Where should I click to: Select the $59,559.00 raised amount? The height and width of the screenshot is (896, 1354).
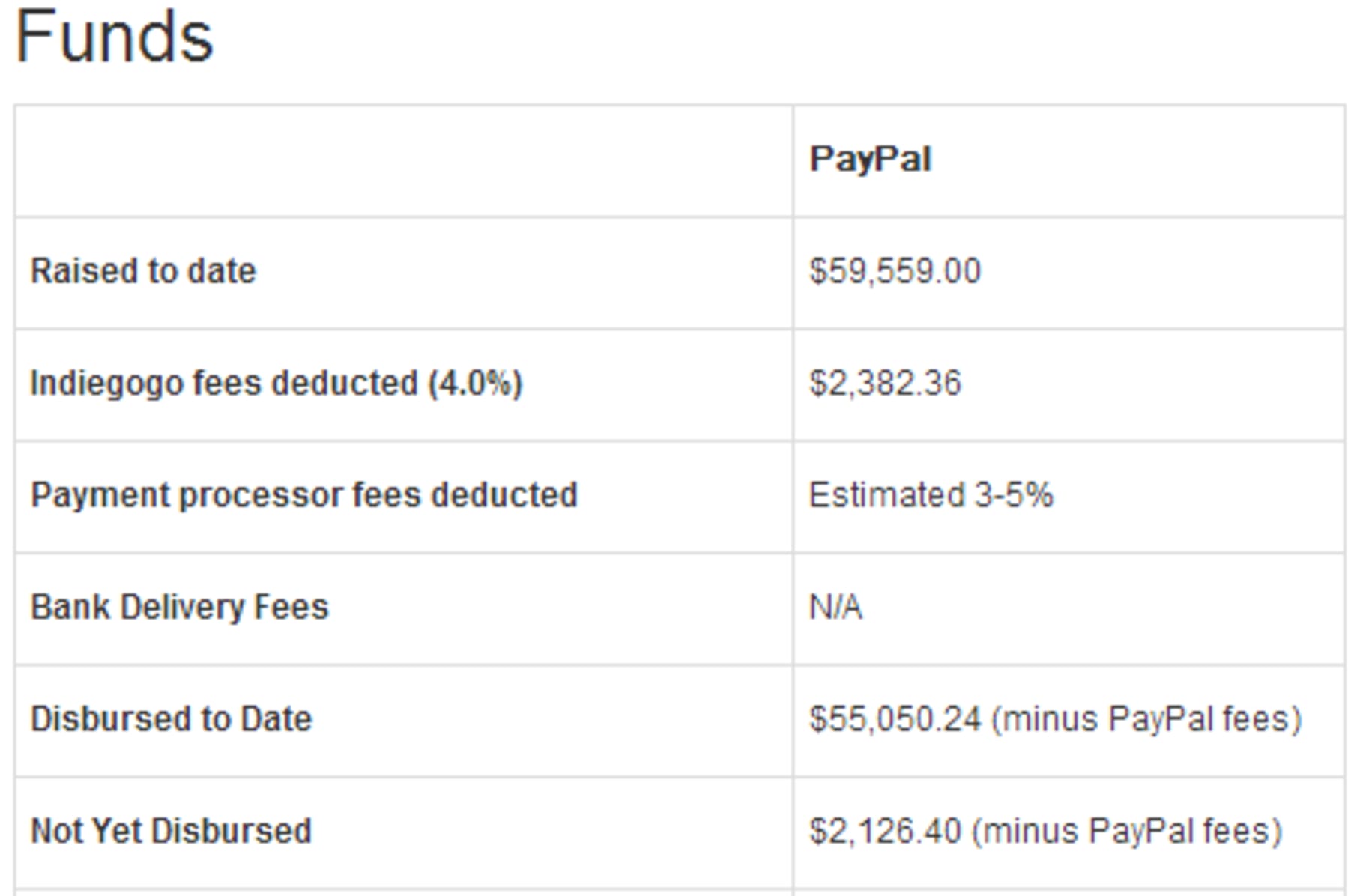pos(895,271)
